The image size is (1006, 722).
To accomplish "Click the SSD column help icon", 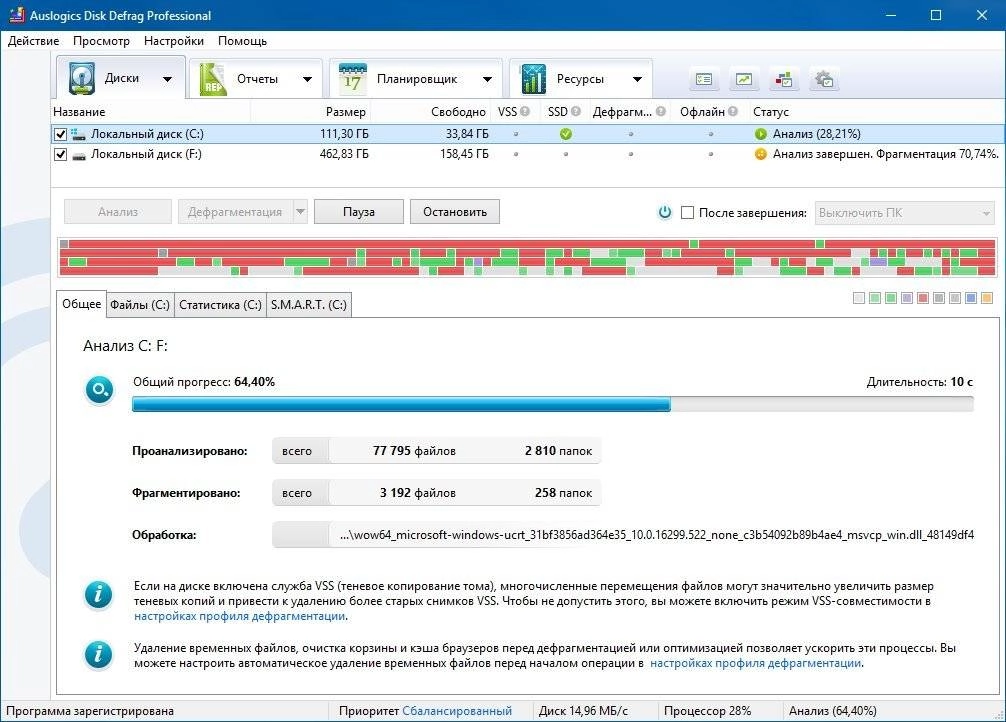I will point(575,112).
